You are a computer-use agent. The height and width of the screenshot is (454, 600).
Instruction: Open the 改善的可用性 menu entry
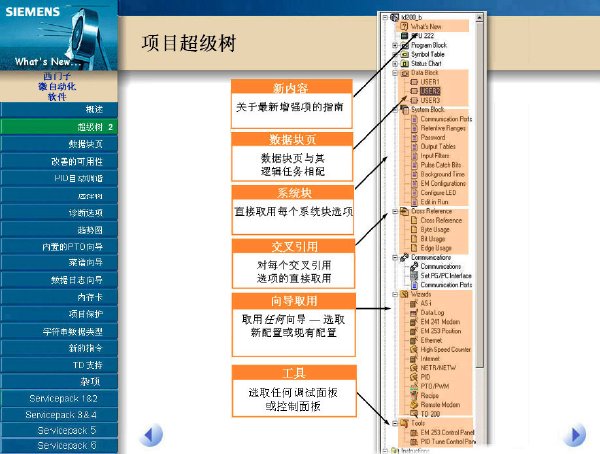(x=59, y=161)
